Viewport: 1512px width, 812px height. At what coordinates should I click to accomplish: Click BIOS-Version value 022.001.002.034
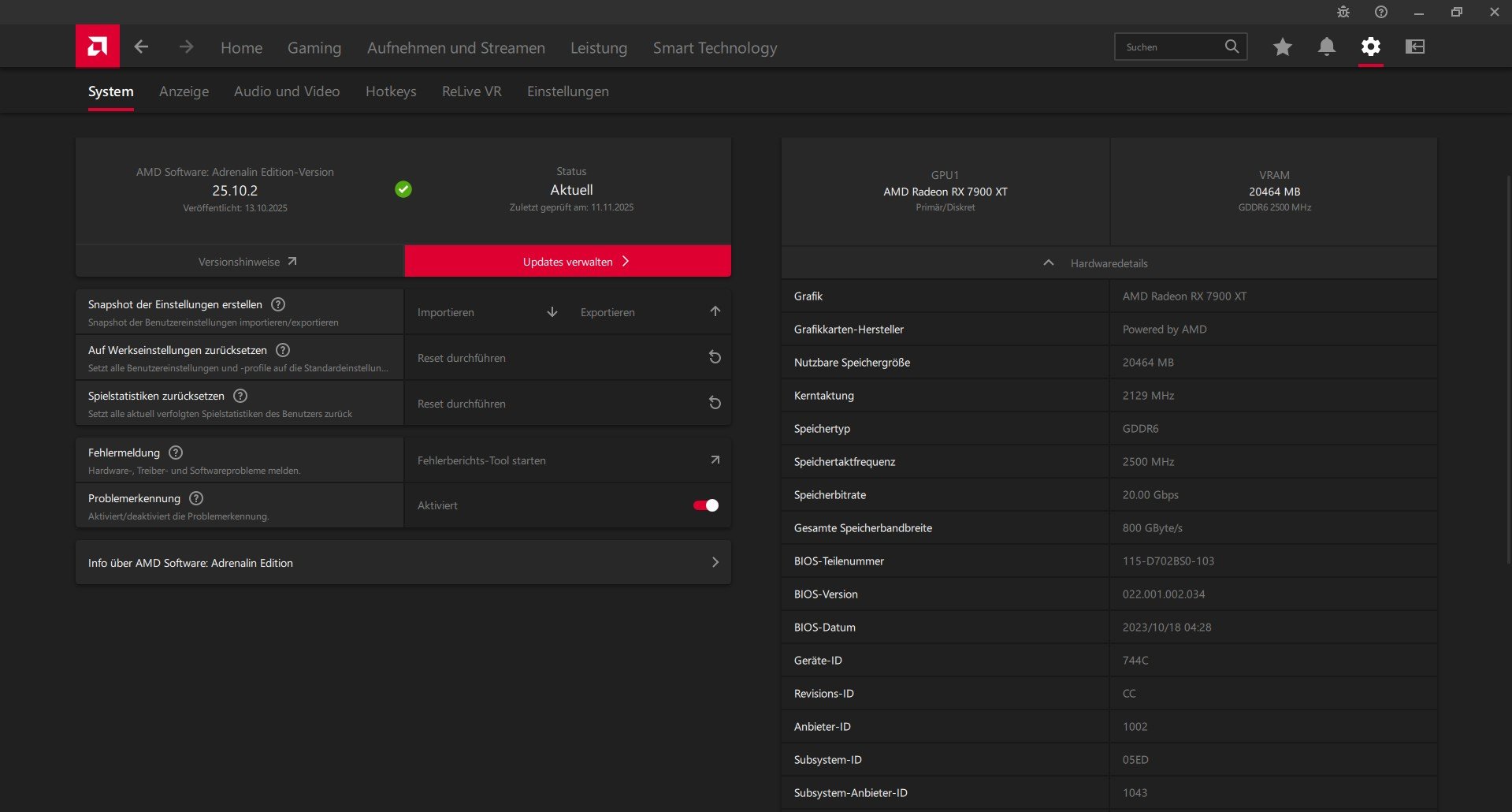pos(1164,594)
